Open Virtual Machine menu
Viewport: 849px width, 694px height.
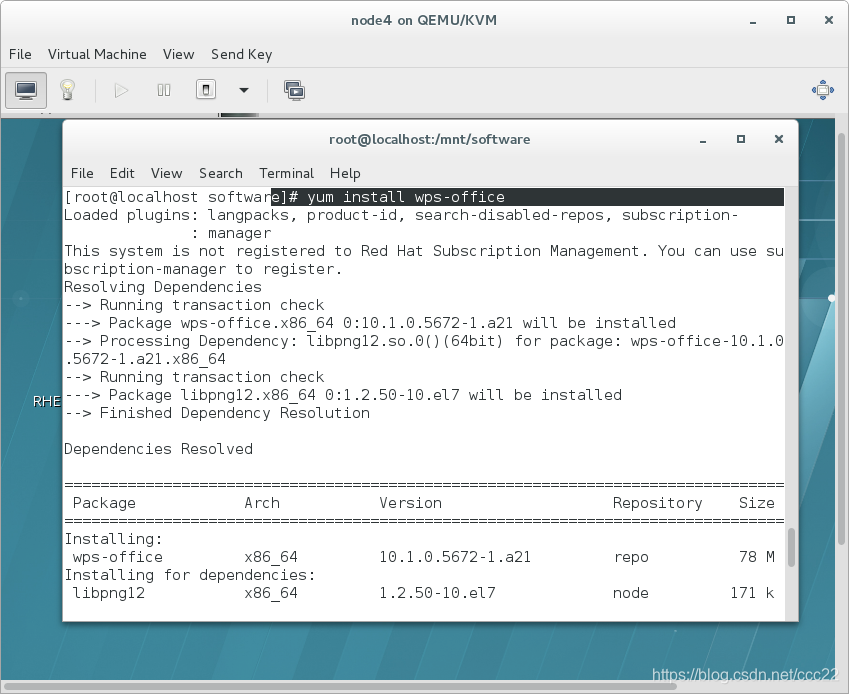point(97,54)
